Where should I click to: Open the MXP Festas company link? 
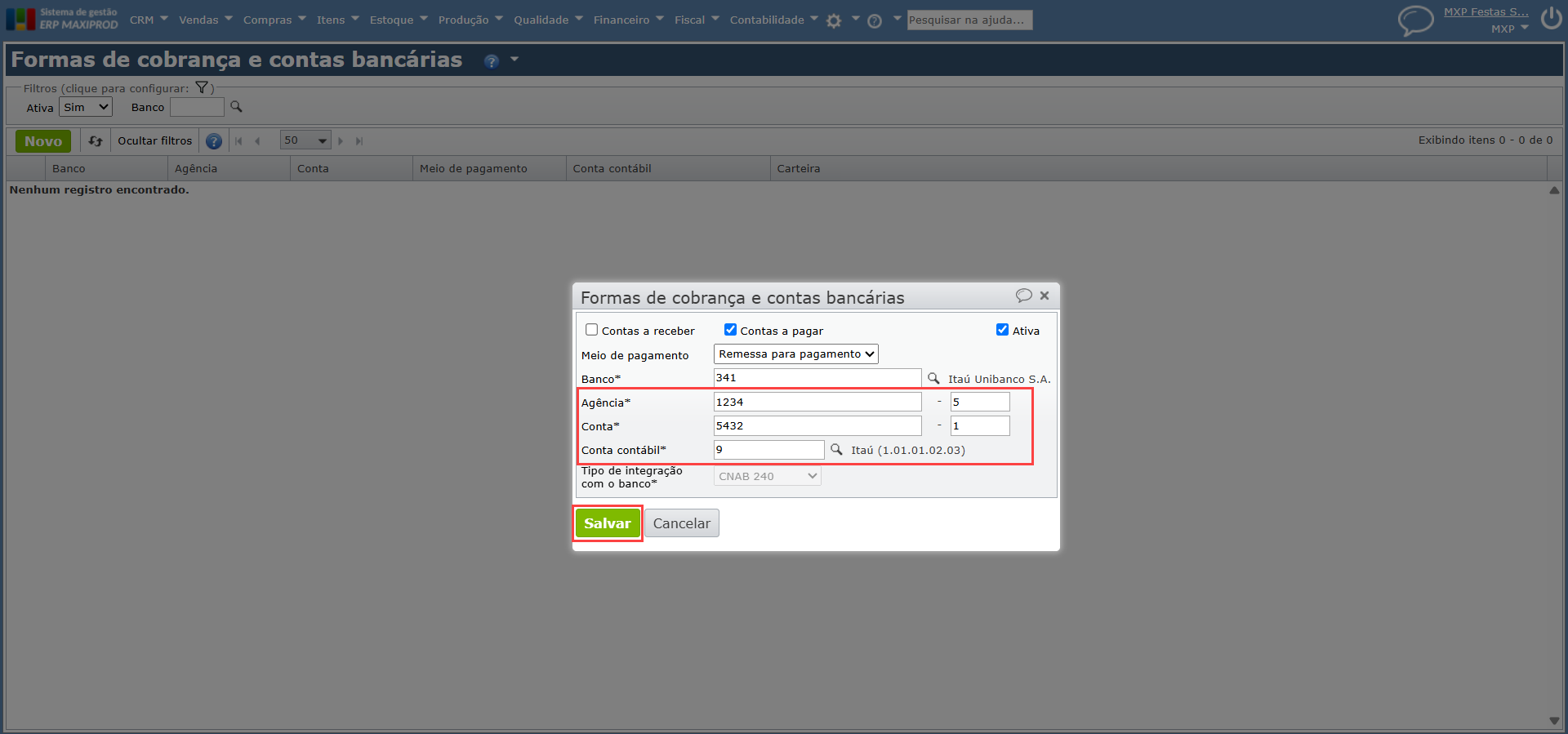[x=1486, y=12]
